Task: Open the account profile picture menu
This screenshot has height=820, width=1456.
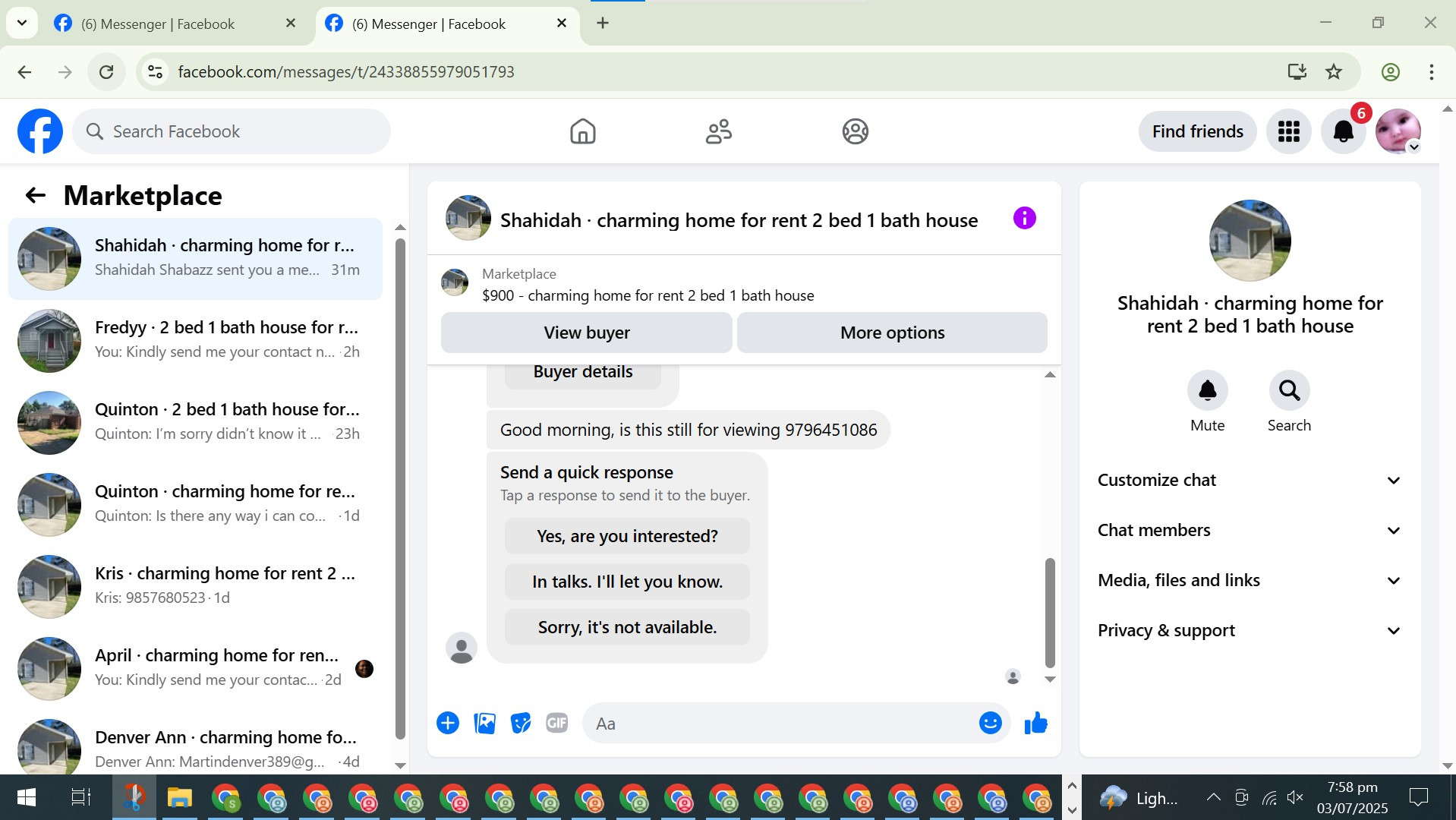Action: 1398,131
